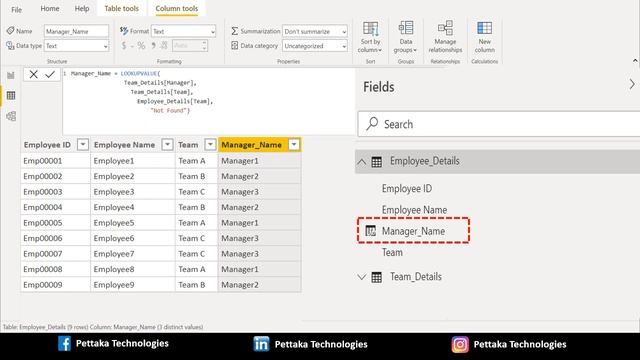The image size is (640, 360).
Task: Select the Manager_Name field in Fields
Action: pyautogui.click(x=413, y=231)
